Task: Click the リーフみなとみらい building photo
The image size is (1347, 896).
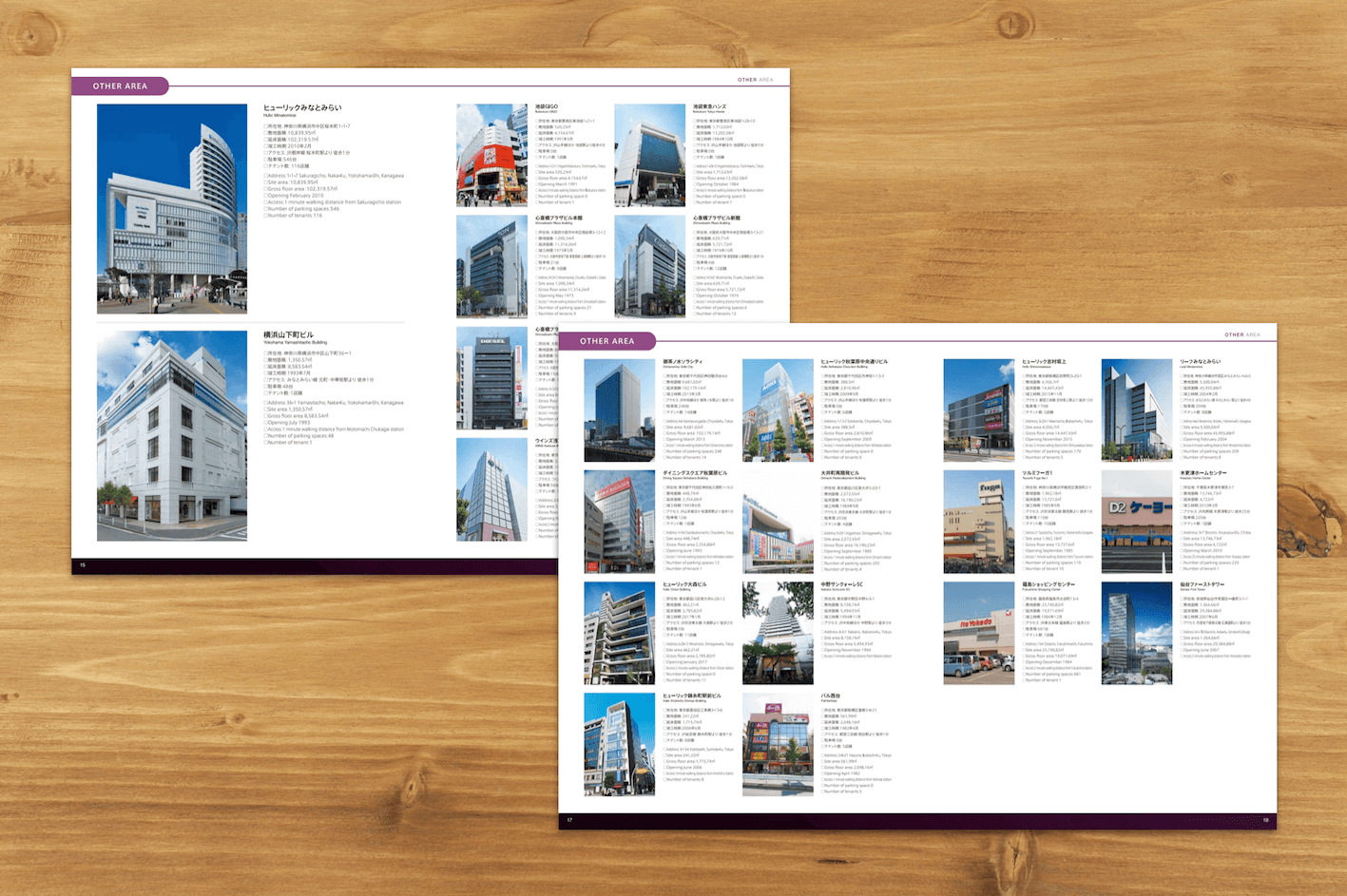Action: (1137, 410)
